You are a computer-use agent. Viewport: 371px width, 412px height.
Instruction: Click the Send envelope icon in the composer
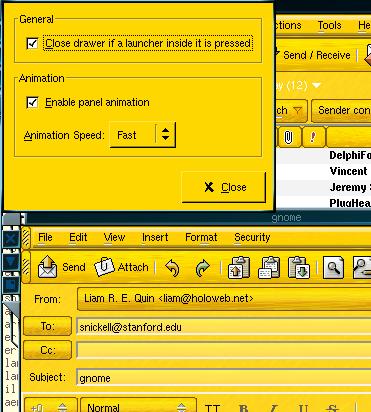pyautogui.click(x=48, y=266)
